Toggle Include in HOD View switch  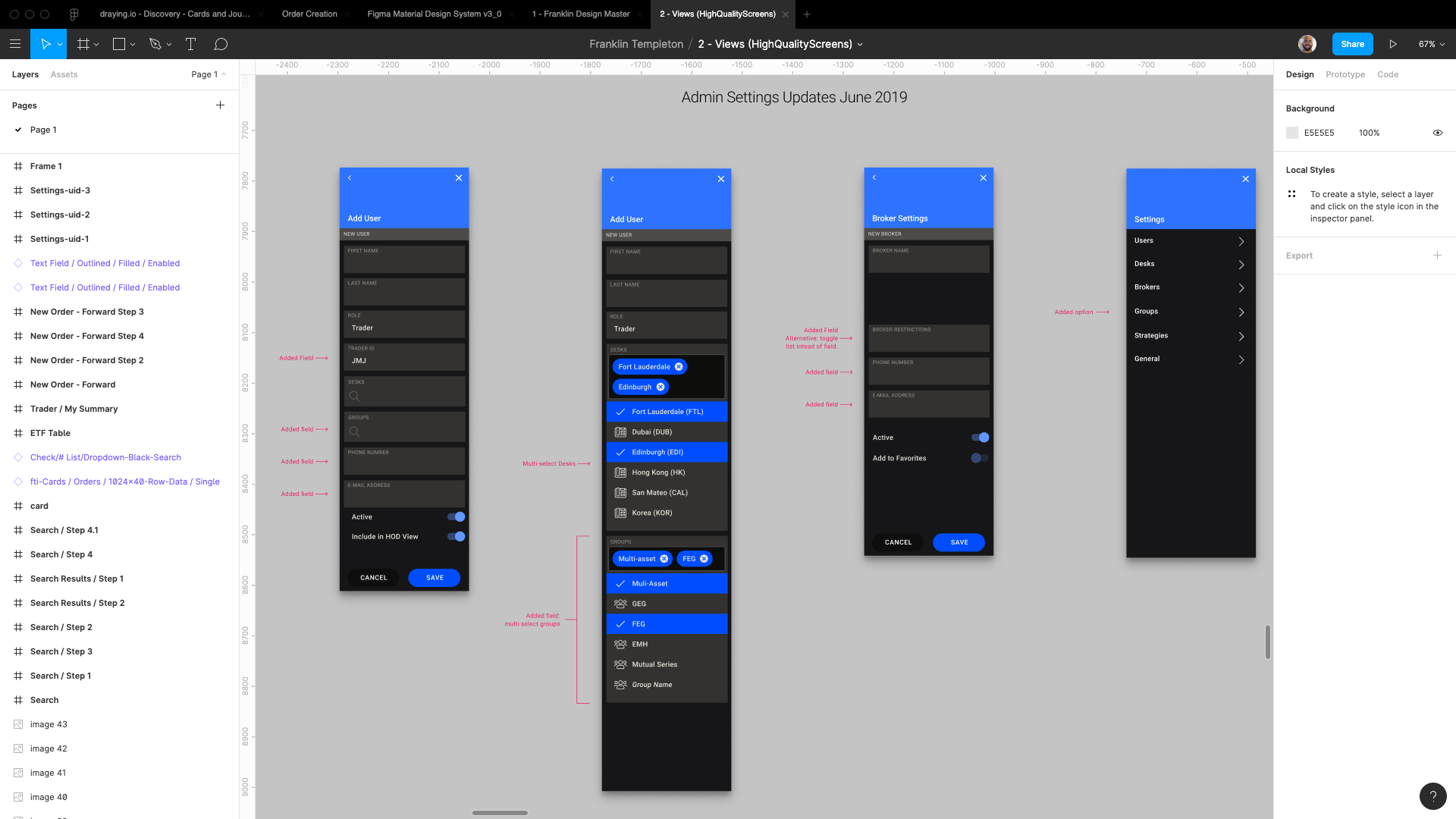pyautogui.click(x=456, y=537)
